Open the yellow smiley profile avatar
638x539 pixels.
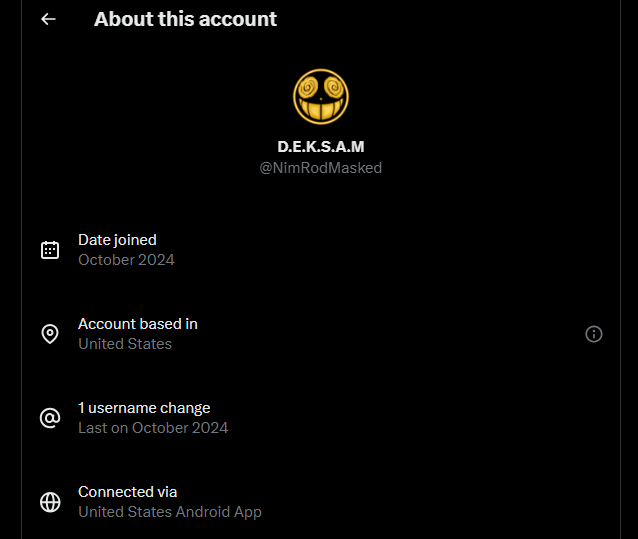point(320,96)
